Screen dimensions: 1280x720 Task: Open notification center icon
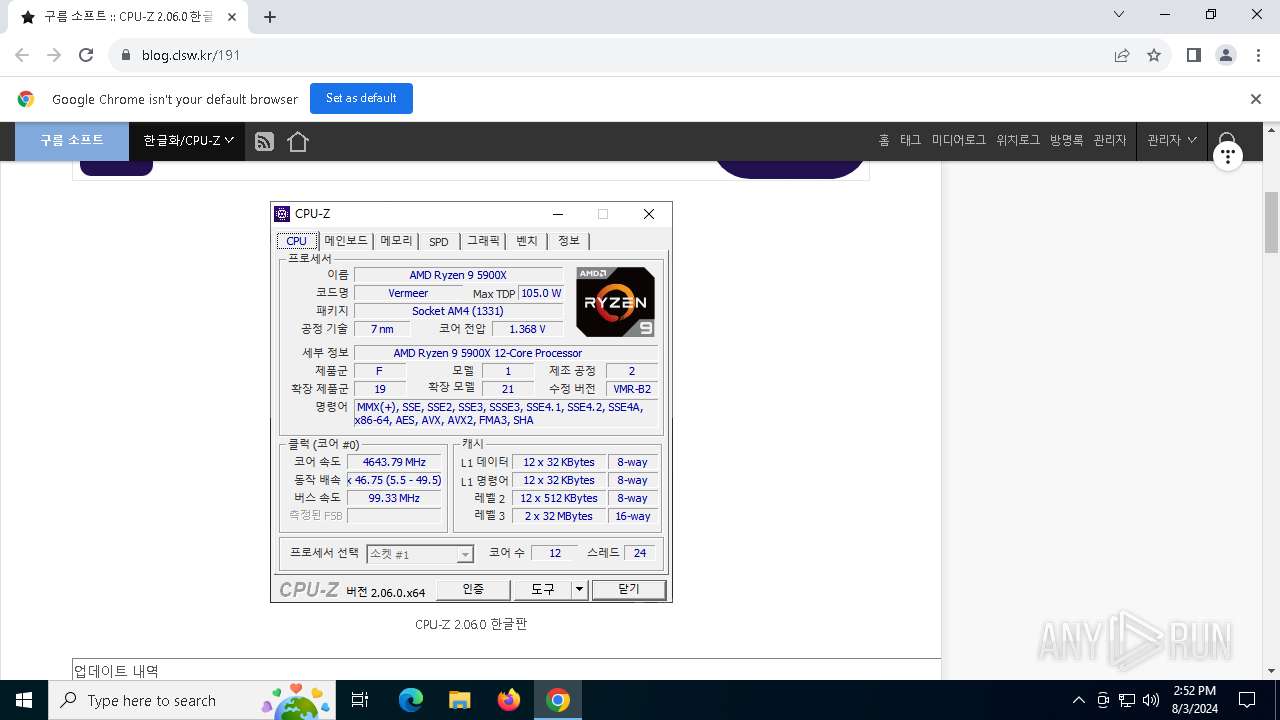1247,700
